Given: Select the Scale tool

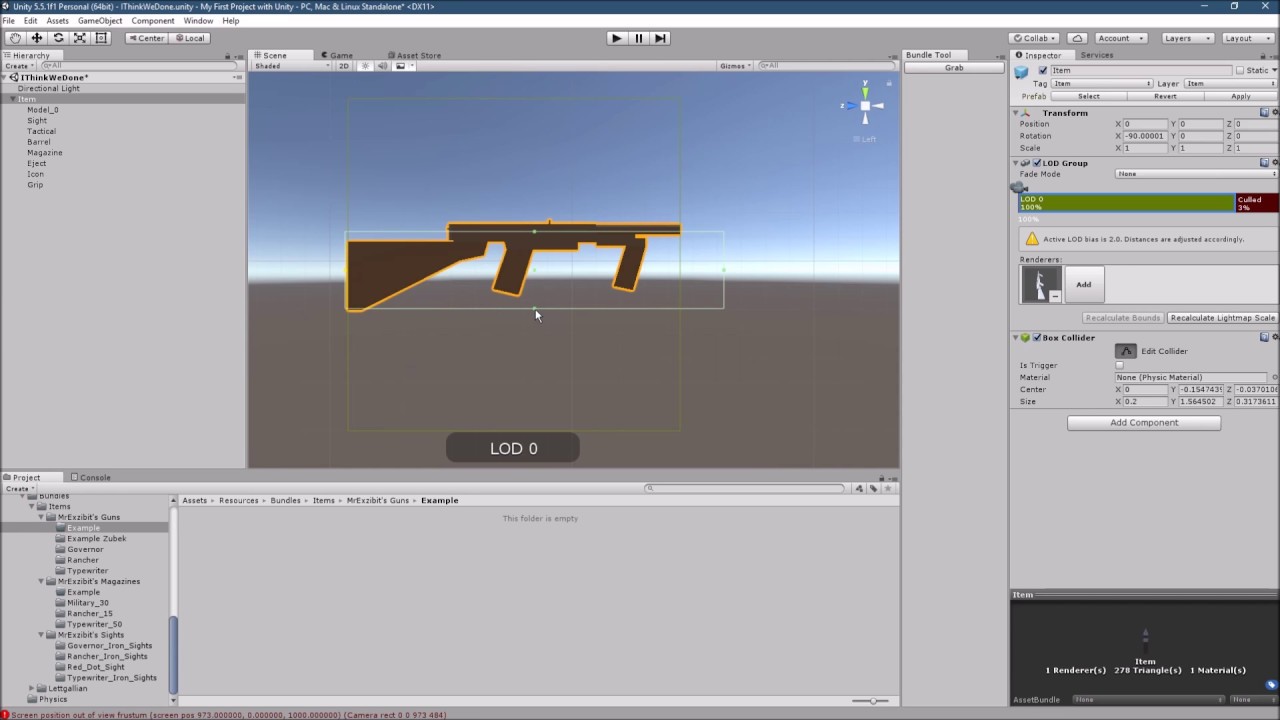Looking at the screenshot, I should [x=80, y=38].
